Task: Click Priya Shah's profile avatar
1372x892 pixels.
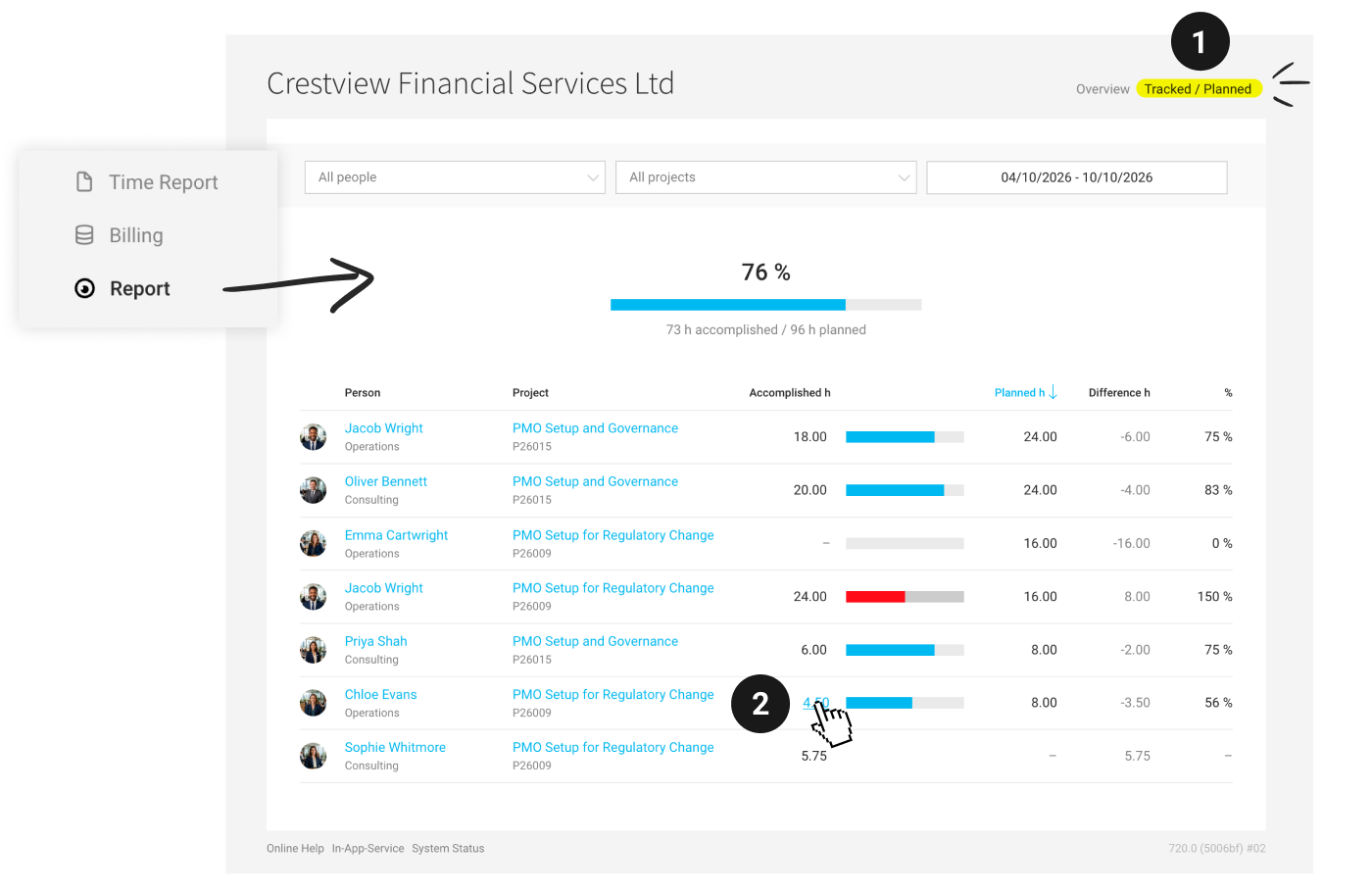Action: coord(314,650)
